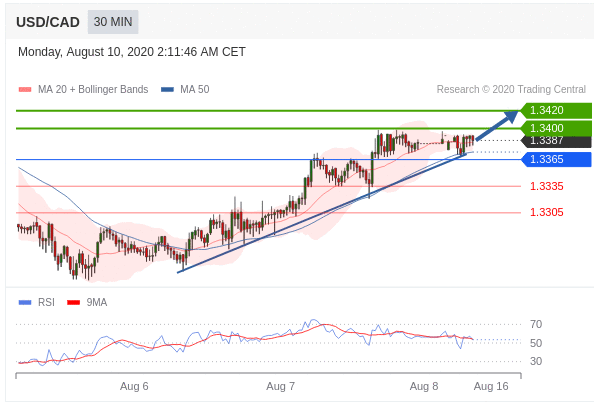This screenshot has height=407, width=594.
Task: Toggle the 9MA legend entry
Action: pos(87,302)
